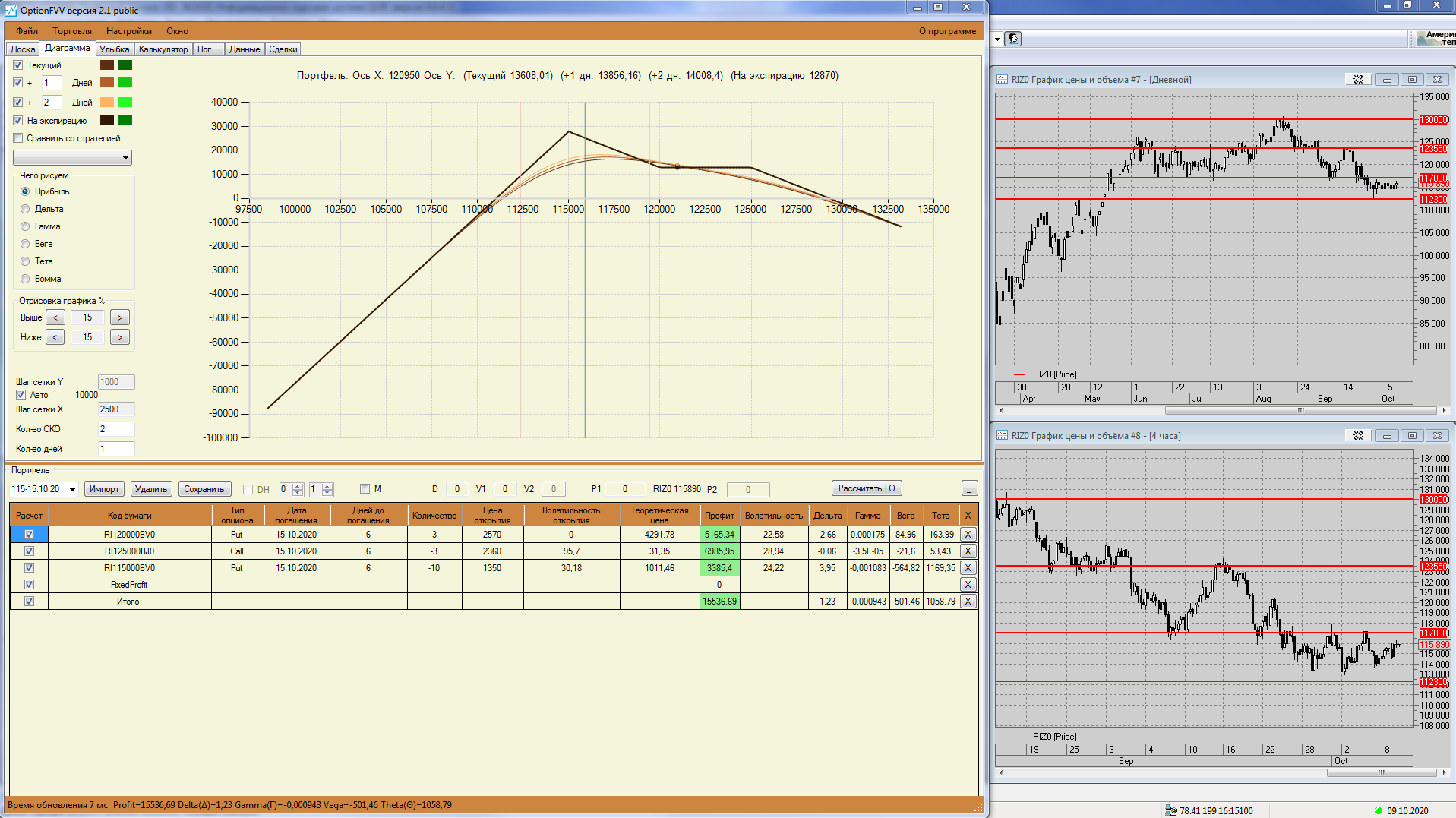Toggle the M checkbox in portfolio toolbar
This screenshot has width=1456, height=818.
(365, 489)
